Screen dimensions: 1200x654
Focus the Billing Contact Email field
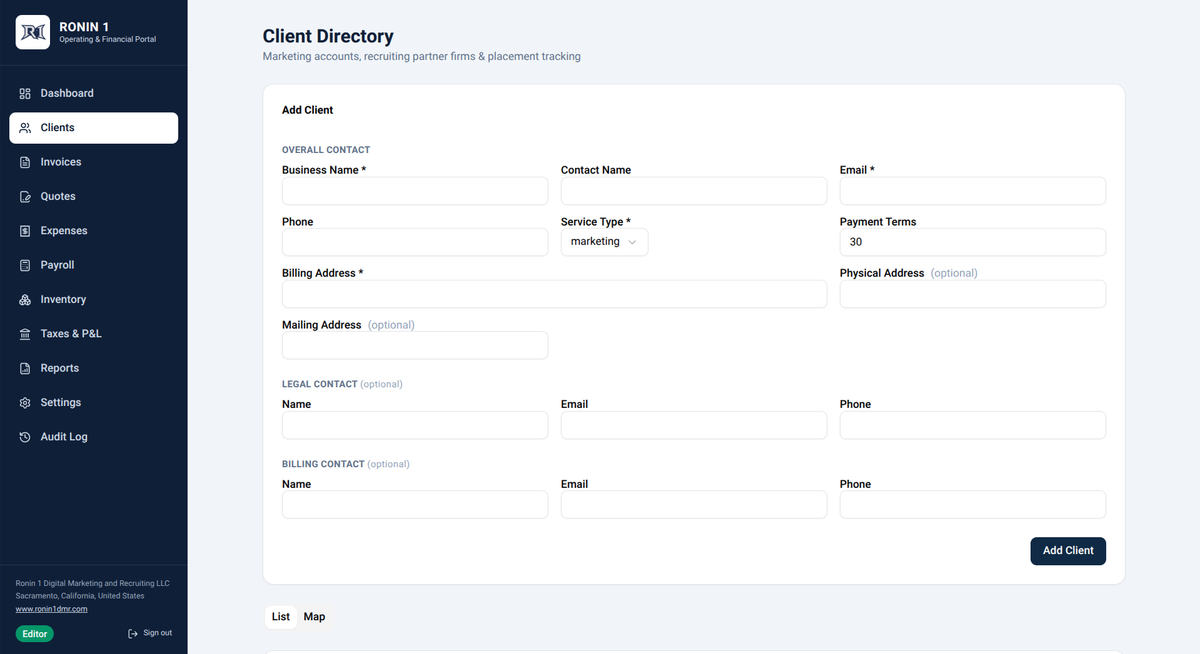[x=694, y=504]
